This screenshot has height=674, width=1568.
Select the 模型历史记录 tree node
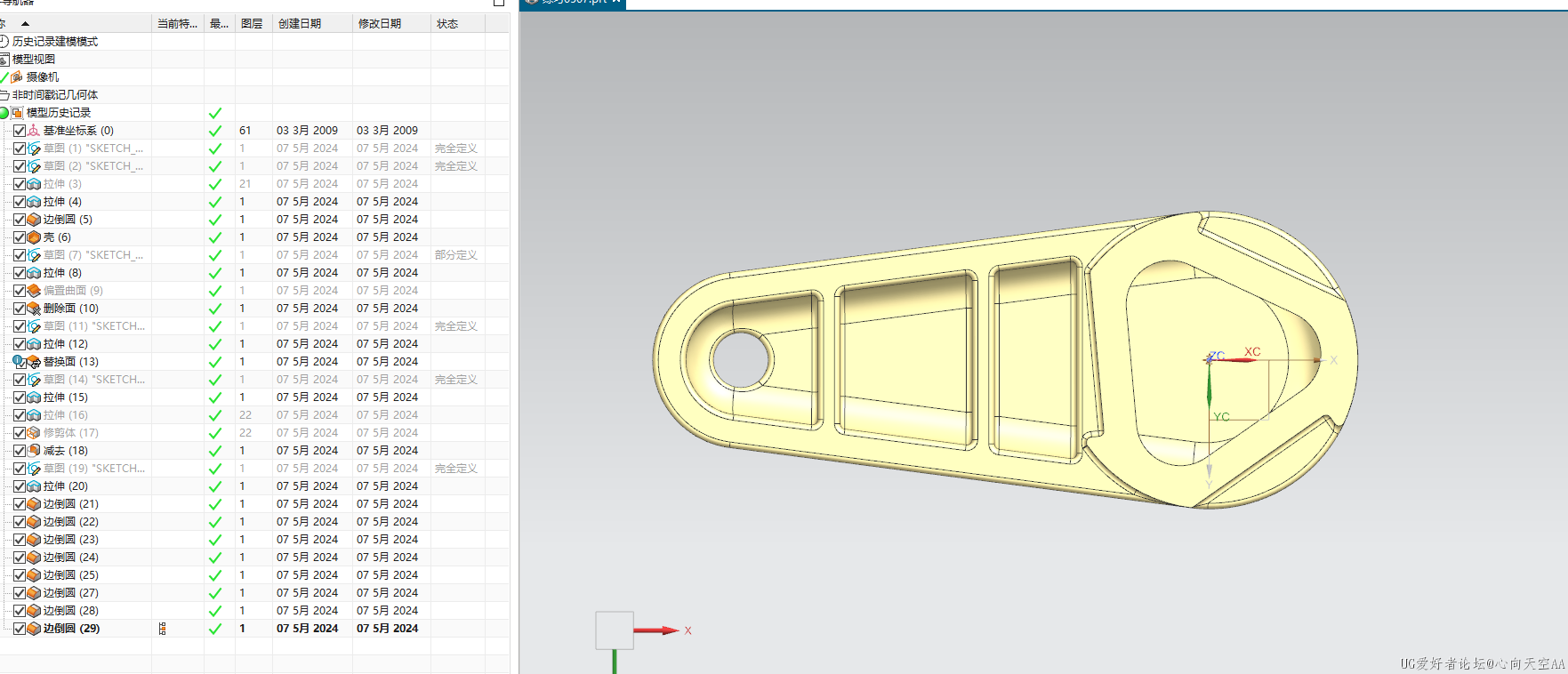tap(59, 113)
